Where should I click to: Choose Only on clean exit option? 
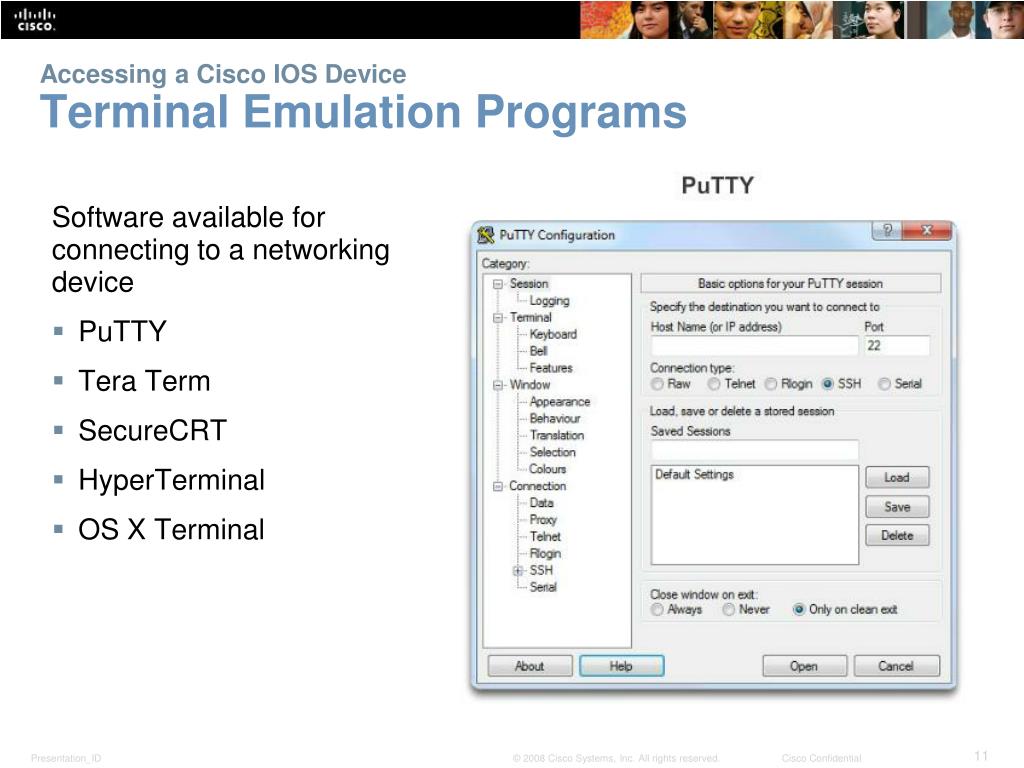(799, 609)
